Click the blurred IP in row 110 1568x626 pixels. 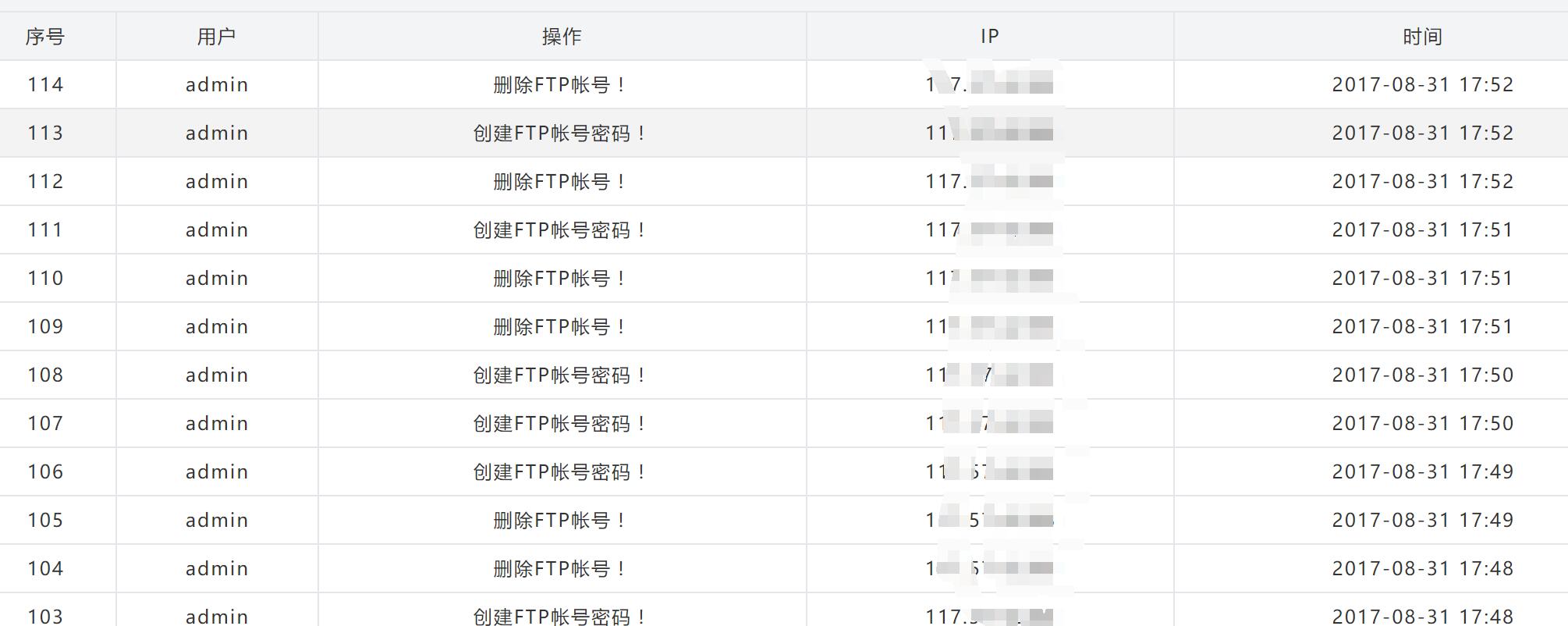(x=990, y=278)
